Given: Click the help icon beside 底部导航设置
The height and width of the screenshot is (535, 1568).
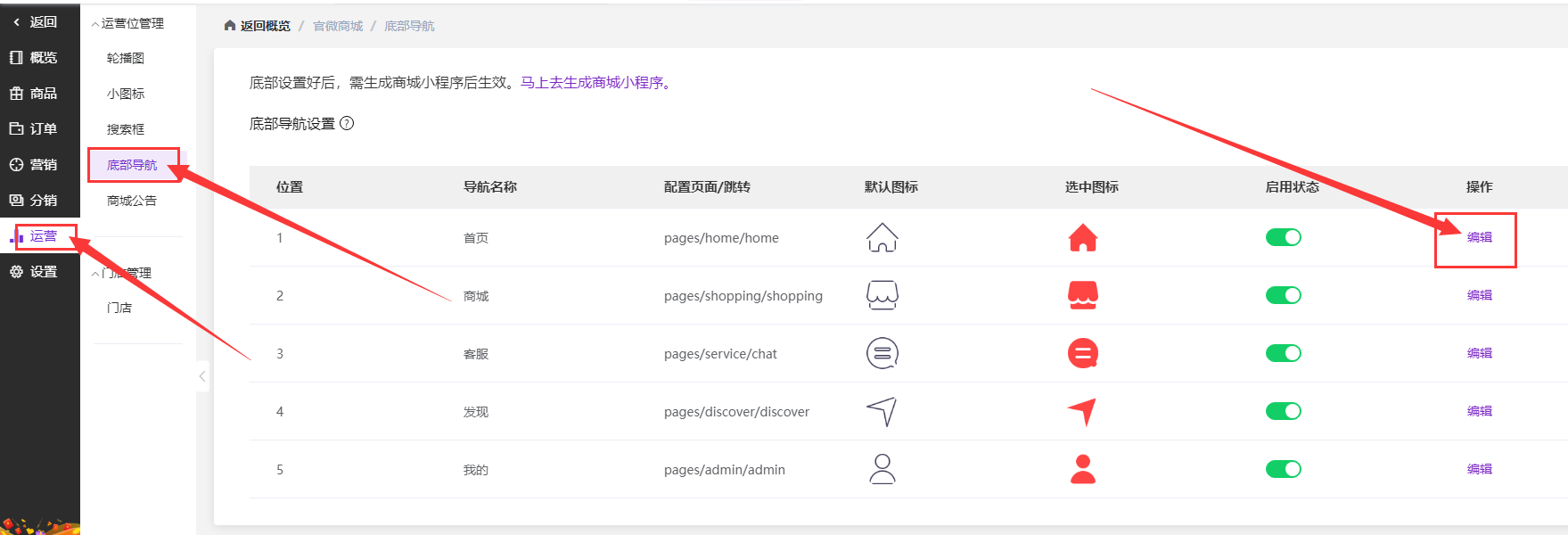Looking at the screenshot, I should tap(348, 124).
